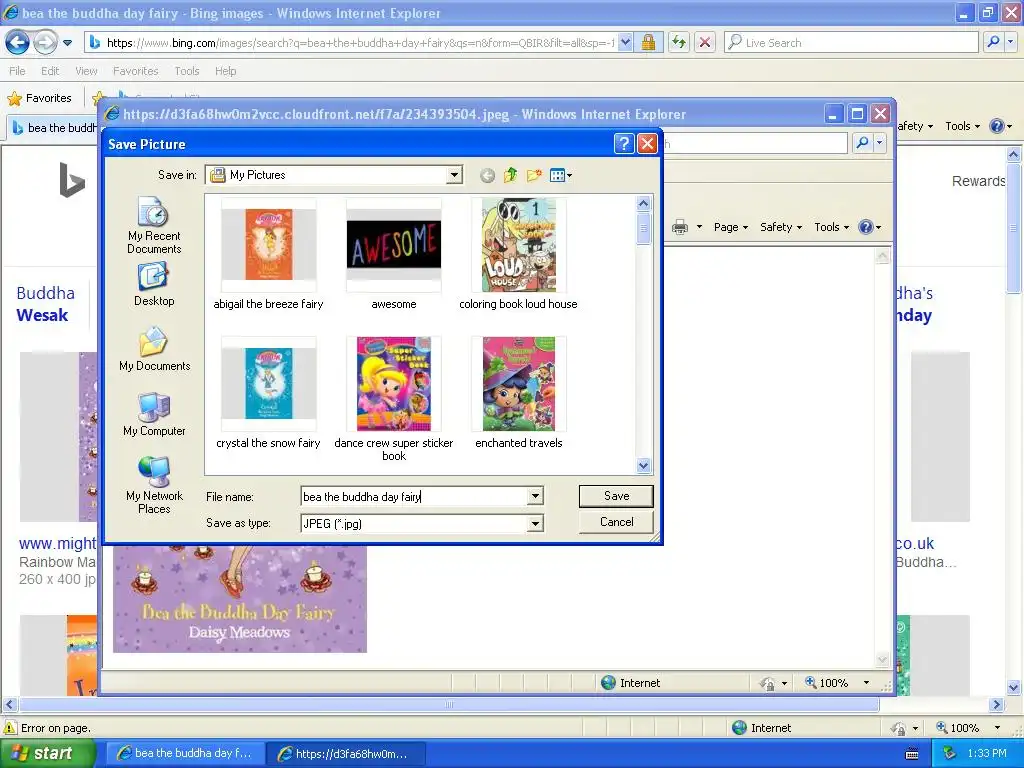Switch to the bea the buddh browser tab
Image resolution: width=1024 pixels, height=768 pixels.
(54, 127)
